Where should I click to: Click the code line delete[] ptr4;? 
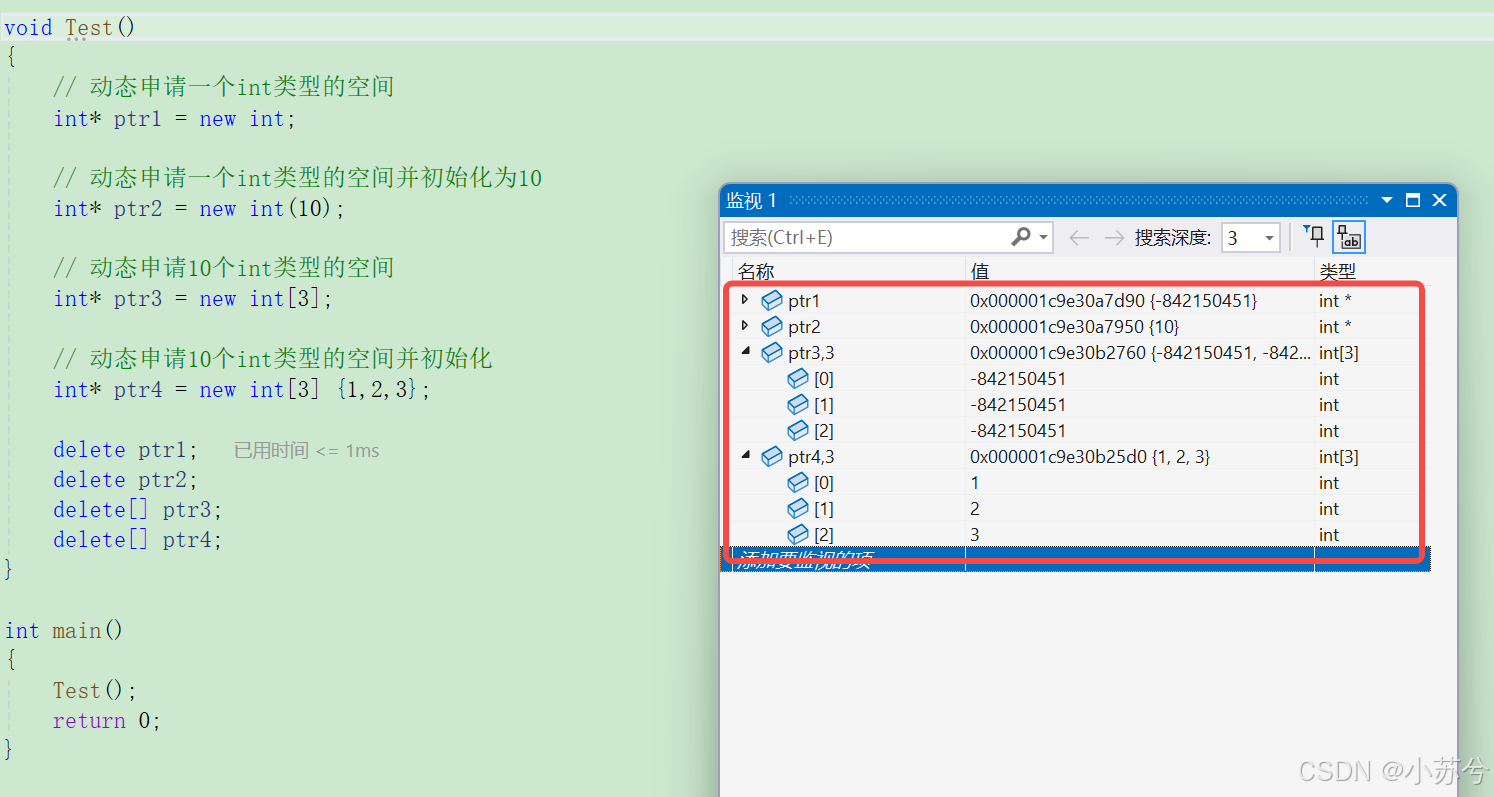tap(138, 540)
